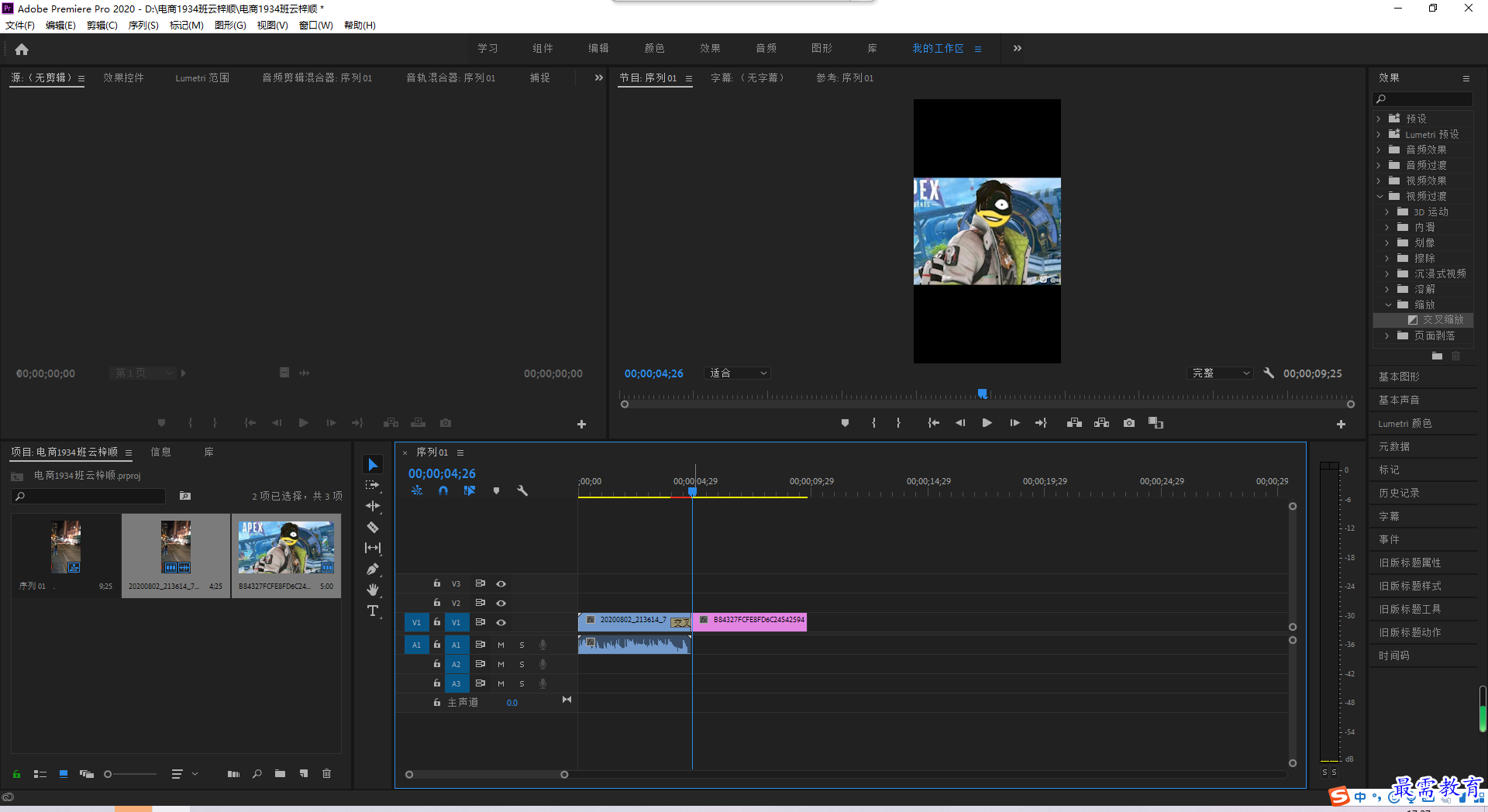1488x812 pixels.
Task: Expand the 溶解 transitions folder
Action: (1387, 289)
